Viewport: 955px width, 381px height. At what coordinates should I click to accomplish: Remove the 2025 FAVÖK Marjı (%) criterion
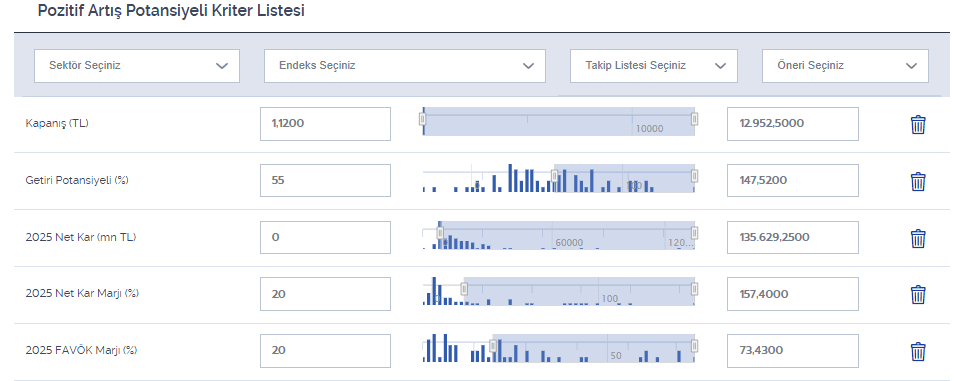pyautogui.click(x=918, y=351)
